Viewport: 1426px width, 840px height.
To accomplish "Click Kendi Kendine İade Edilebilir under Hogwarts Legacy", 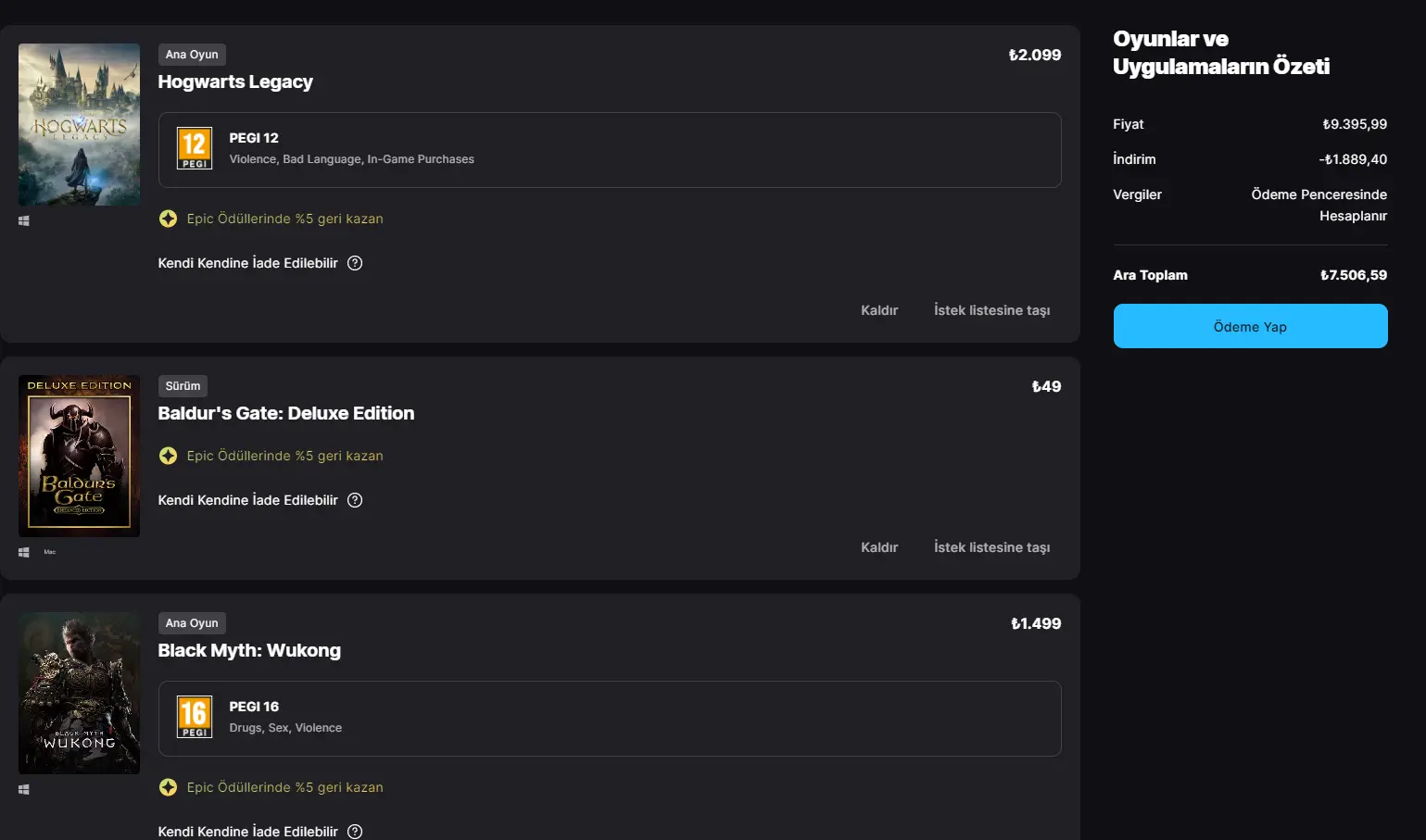I will tap(247, 263).
